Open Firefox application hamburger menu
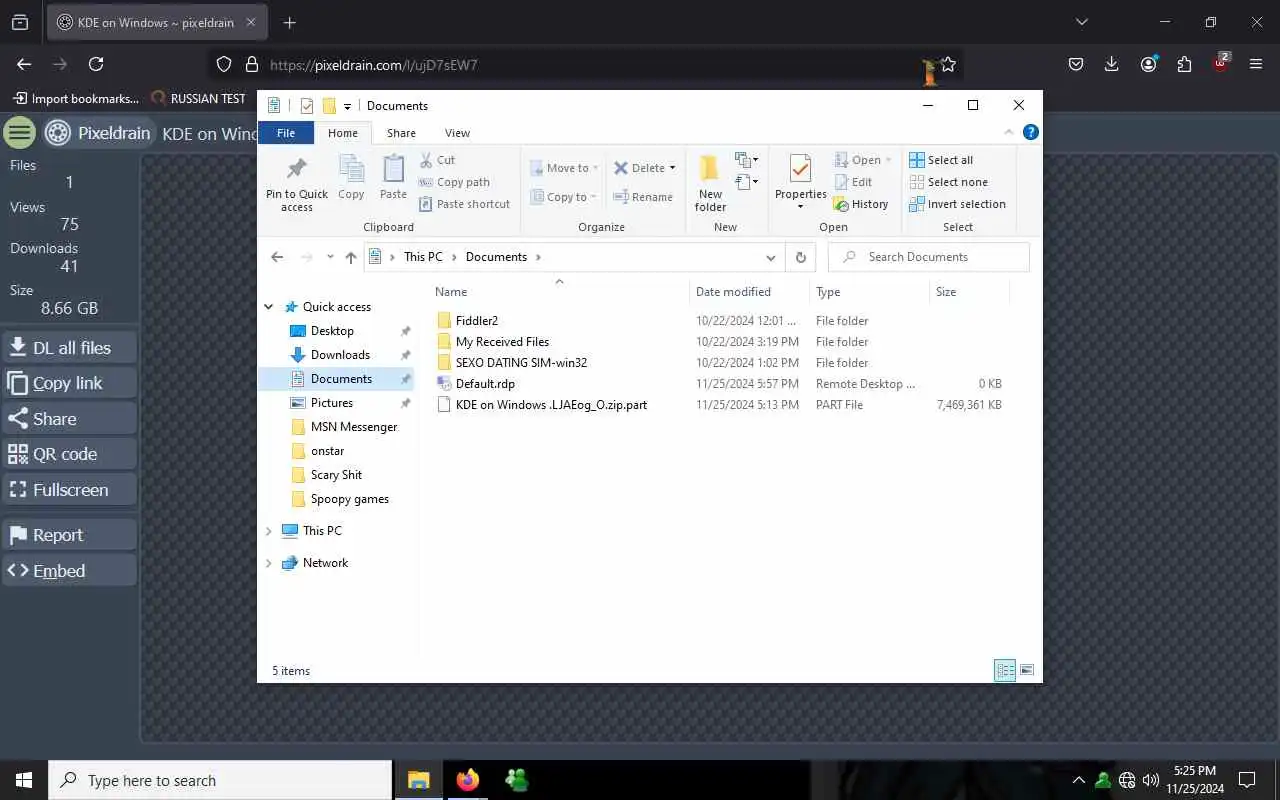Image resolution: width=1280 pixels, height=800 pixels. pyautogui.click(x=1257, y=64)
